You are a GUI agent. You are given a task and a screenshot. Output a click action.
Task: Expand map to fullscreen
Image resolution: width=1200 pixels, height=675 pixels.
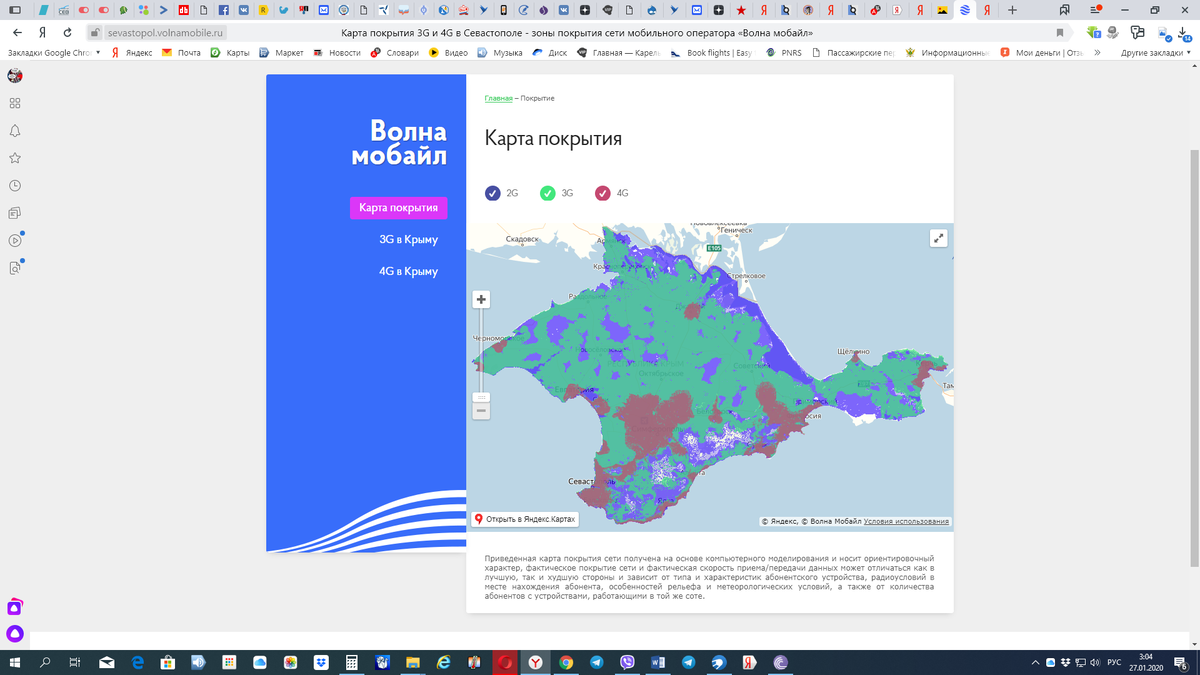938,238
